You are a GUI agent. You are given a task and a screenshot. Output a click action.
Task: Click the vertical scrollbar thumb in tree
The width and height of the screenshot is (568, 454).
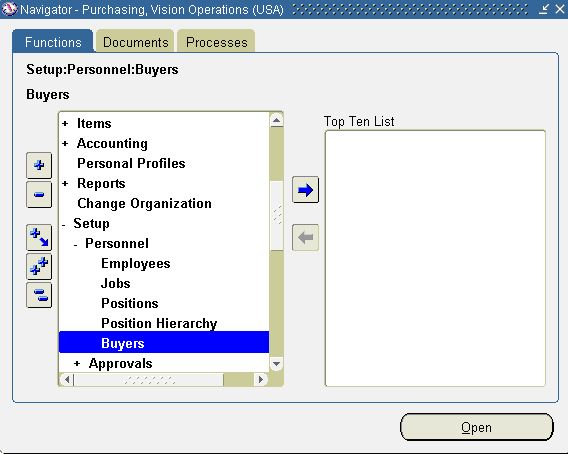coord(277,215)
